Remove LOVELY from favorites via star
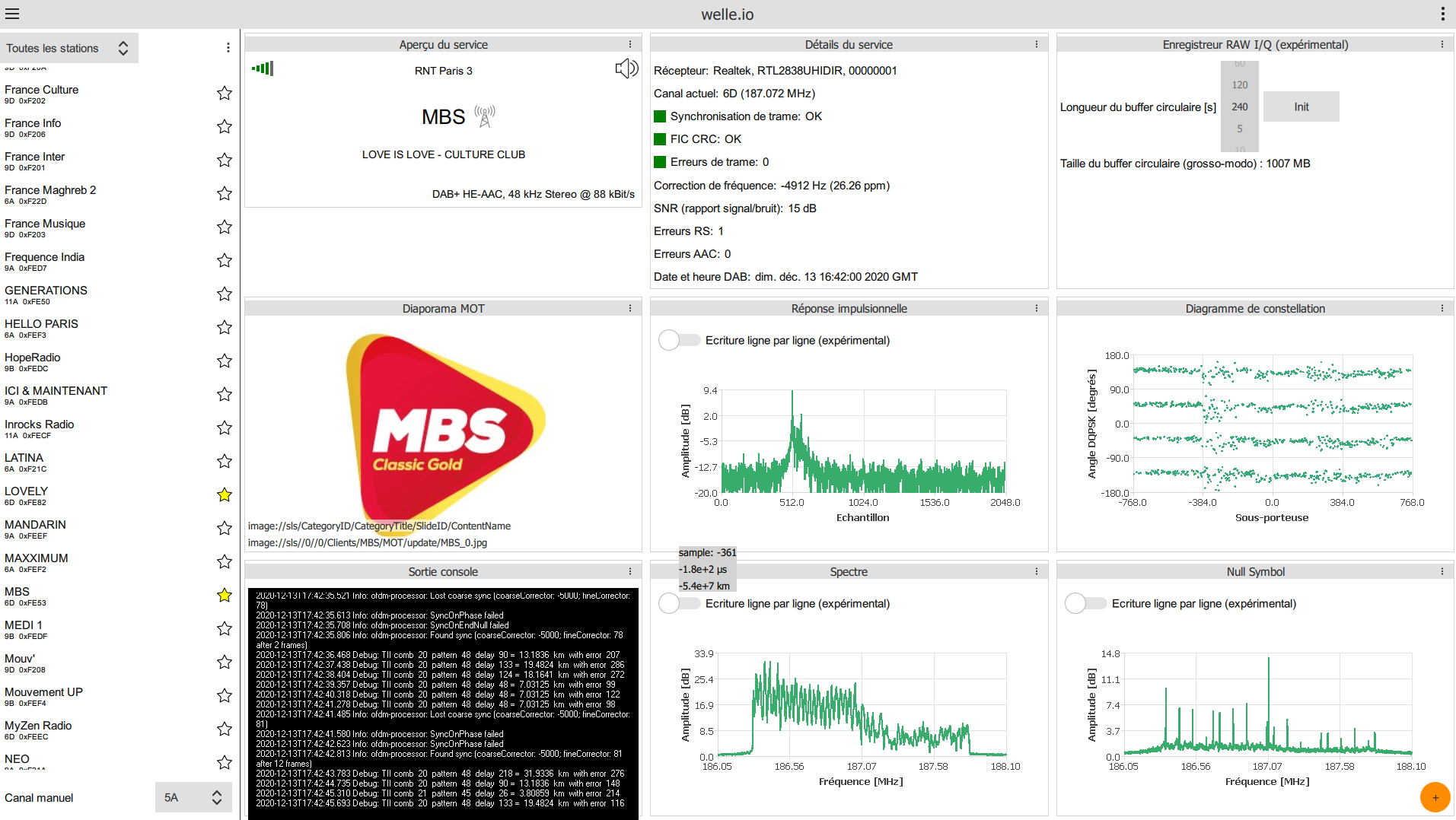The width and height of the screenshot is (1456, 820). coord(224,494)
